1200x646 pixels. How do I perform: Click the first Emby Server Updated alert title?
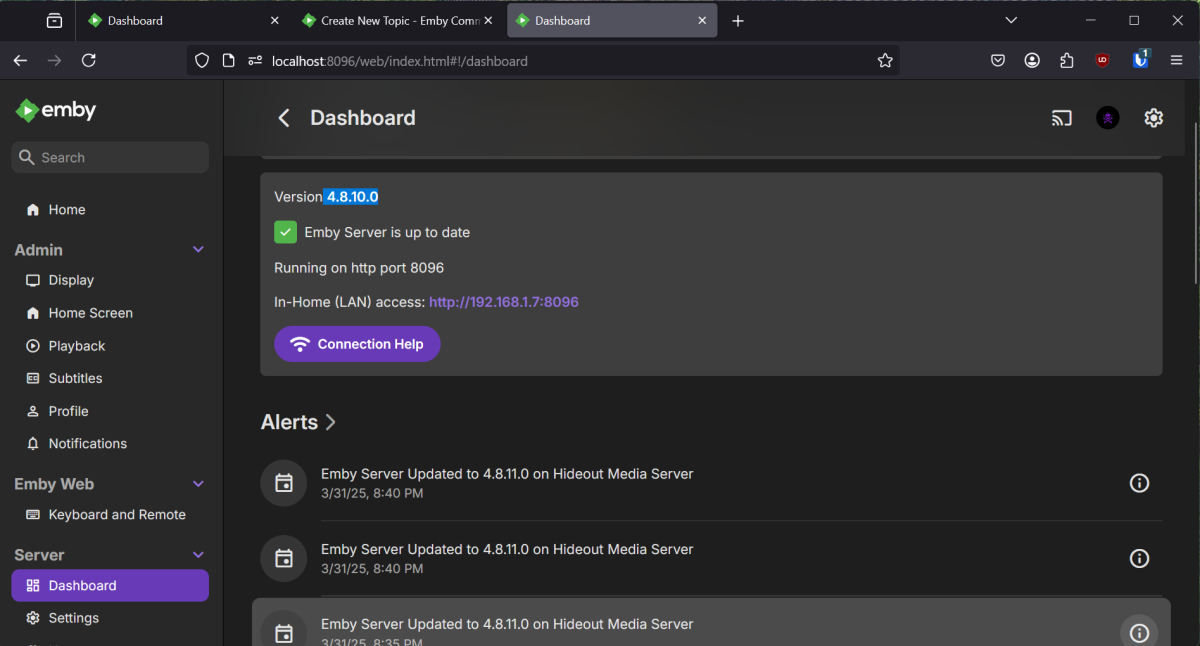(507, 474)
